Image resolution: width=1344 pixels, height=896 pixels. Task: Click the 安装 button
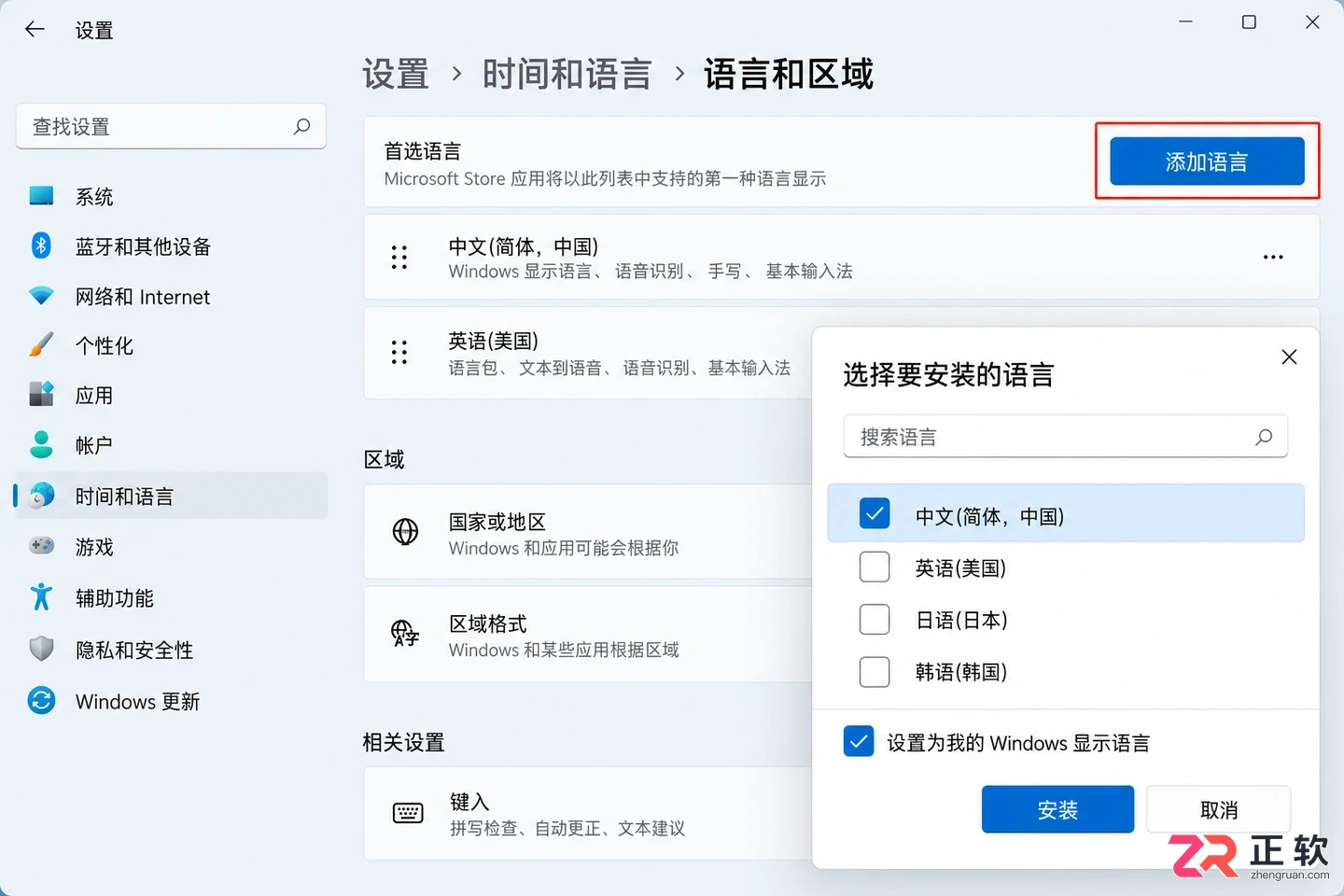(x=1057, y=809)
